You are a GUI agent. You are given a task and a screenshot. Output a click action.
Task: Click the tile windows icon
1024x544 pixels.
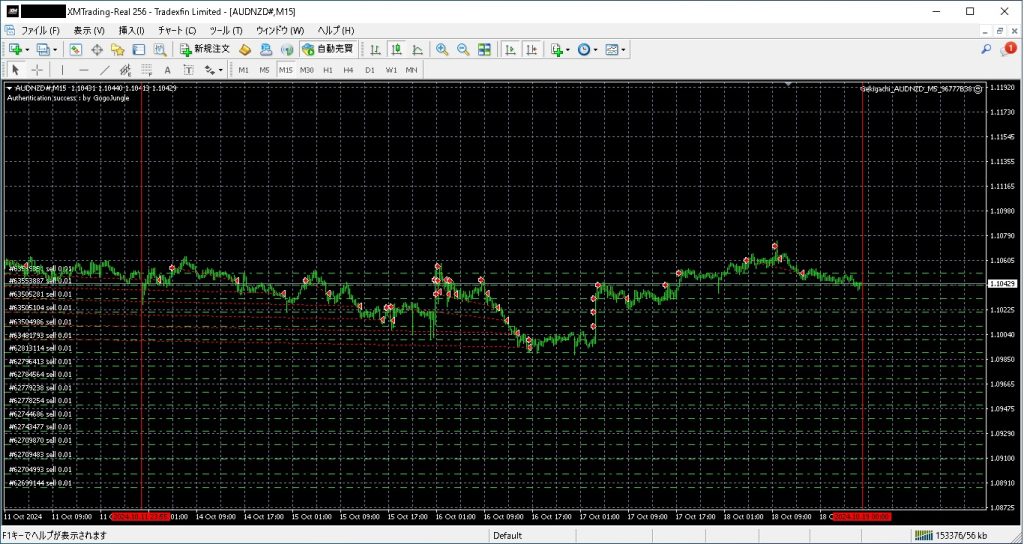[x=484, y=49]
